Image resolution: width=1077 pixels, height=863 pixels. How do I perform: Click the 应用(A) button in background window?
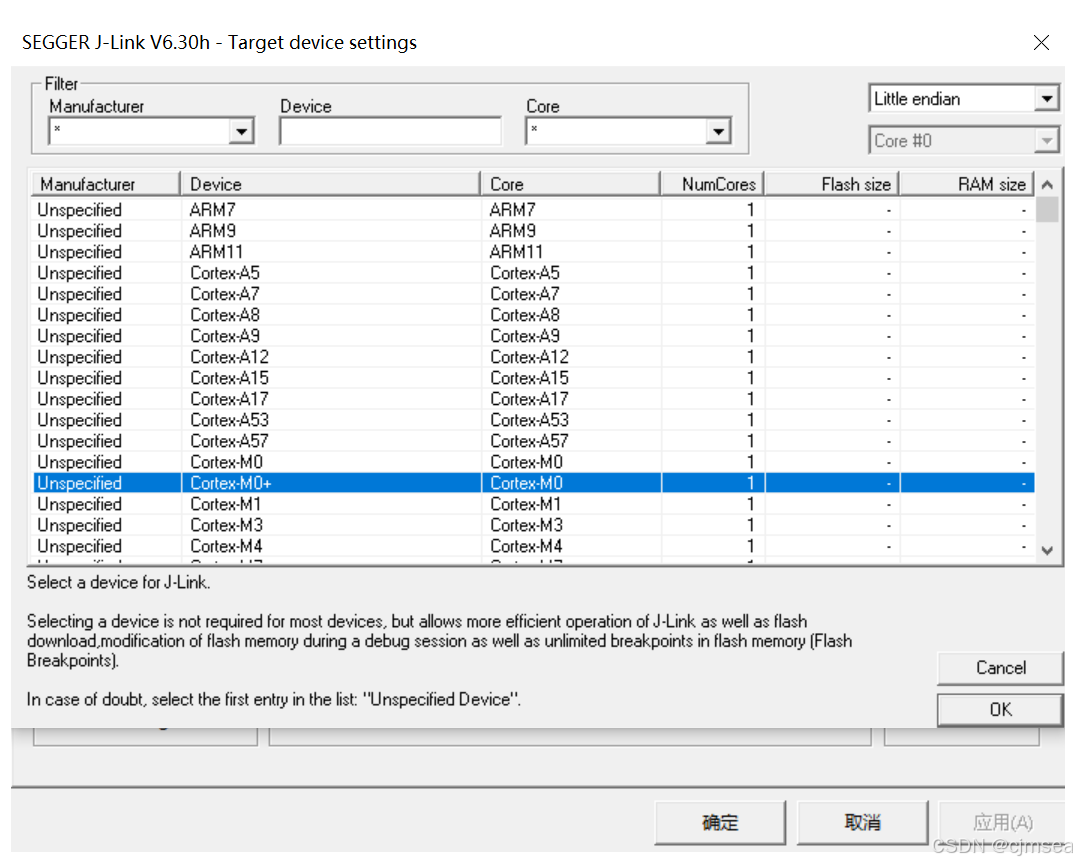click(1002, 822)
